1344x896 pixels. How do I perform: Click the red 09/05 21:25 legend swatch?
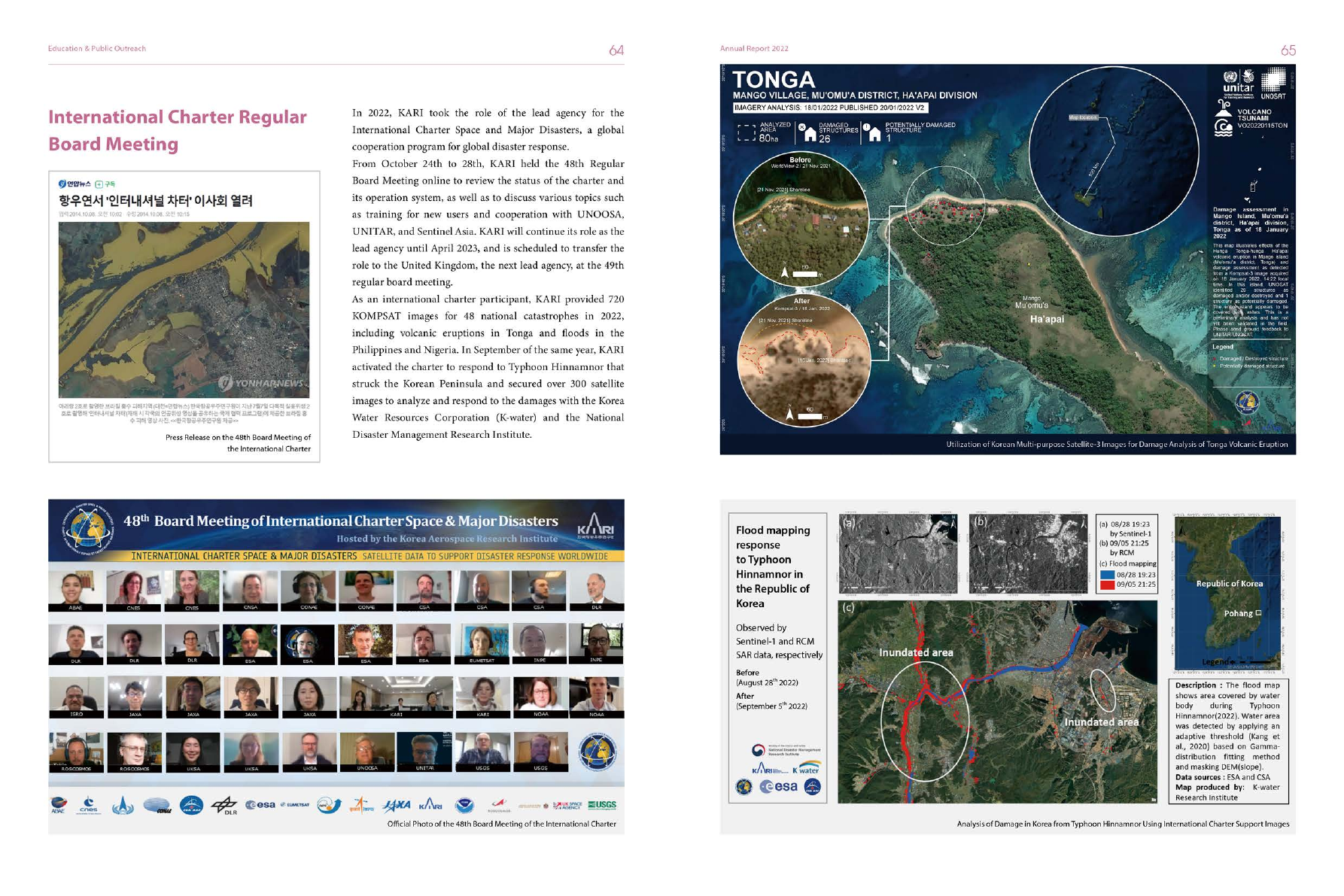click(x=1107, y=585)
